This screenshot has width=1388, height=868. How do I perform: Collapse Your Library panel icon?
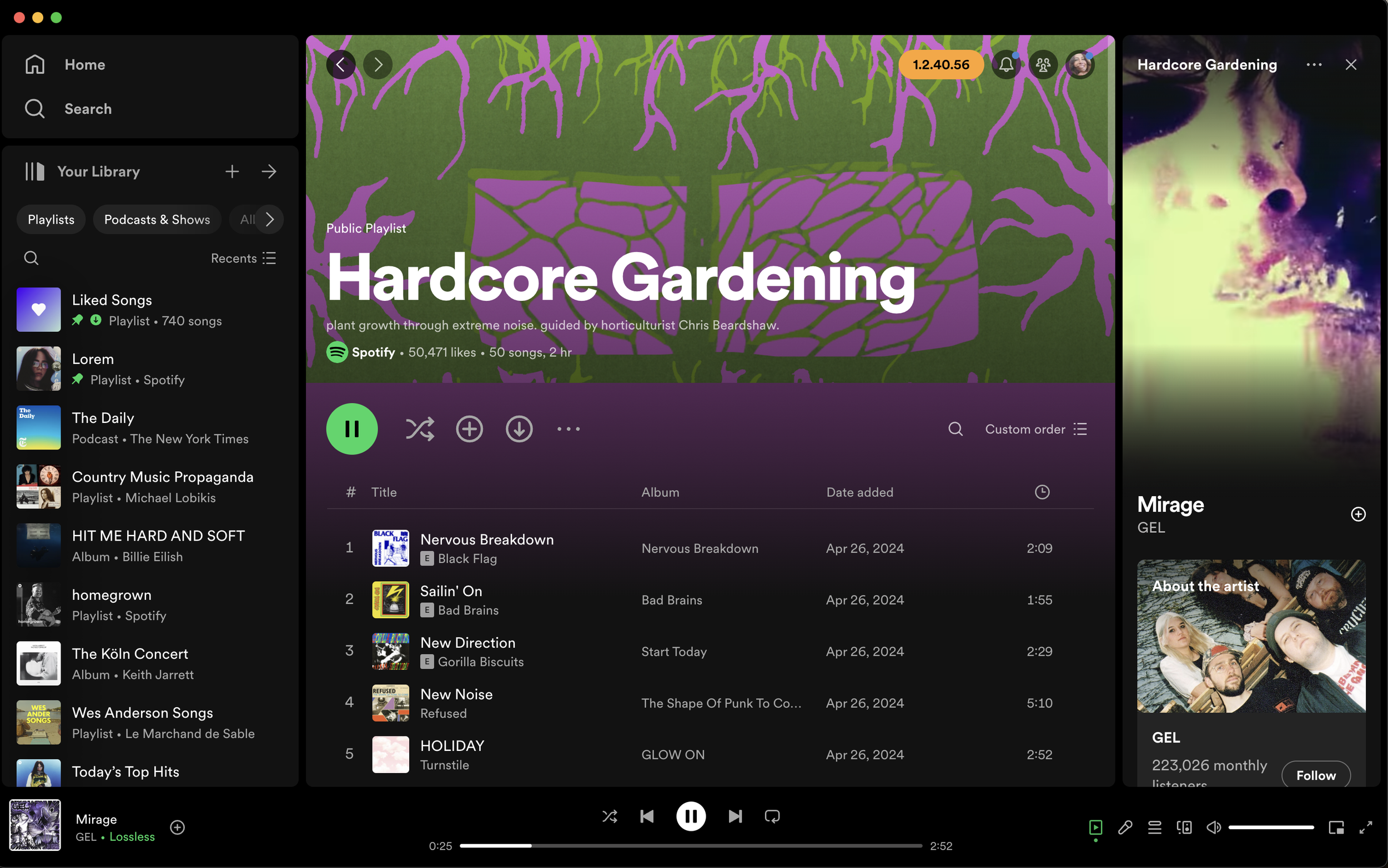click(x=34, y=171)
